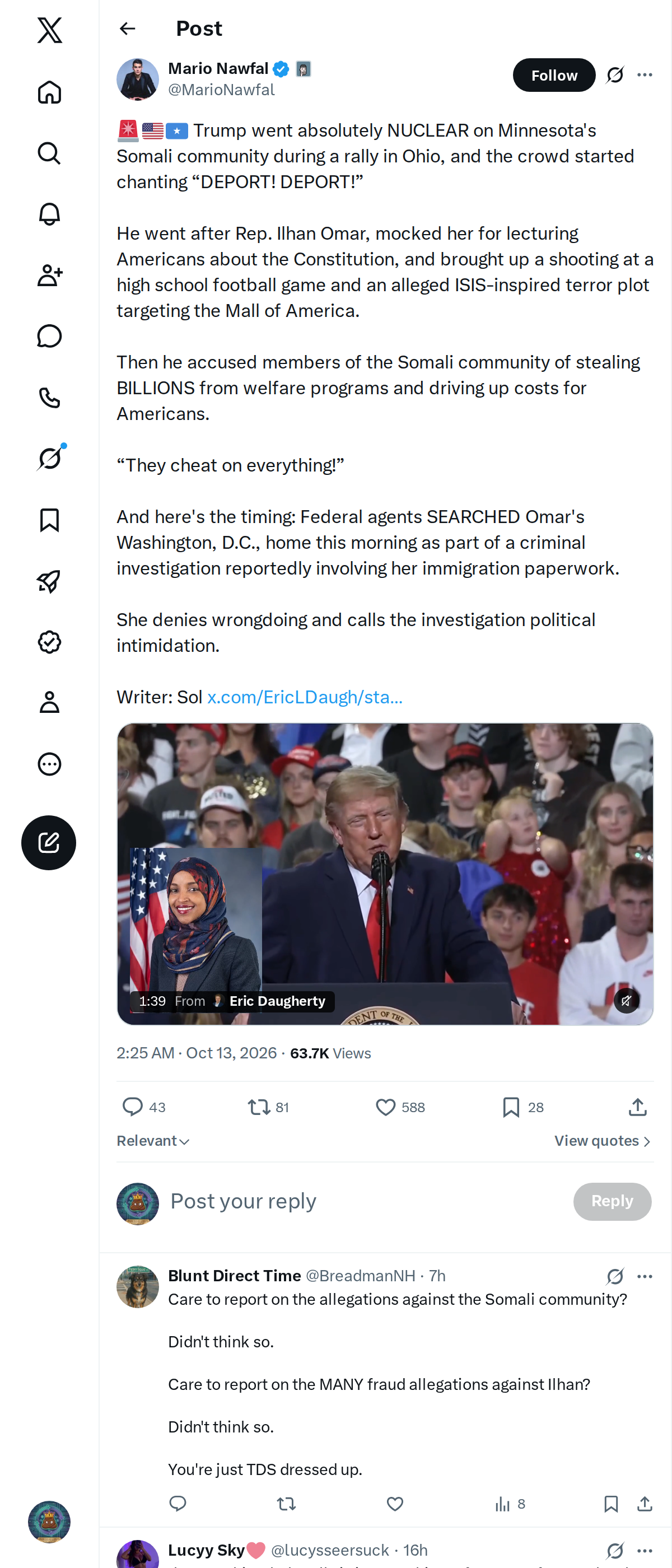Expand the Relevant reply sorting dropdown
Image resolution: width=672 pixels, height=1568 pixels.
point(153,1141)
